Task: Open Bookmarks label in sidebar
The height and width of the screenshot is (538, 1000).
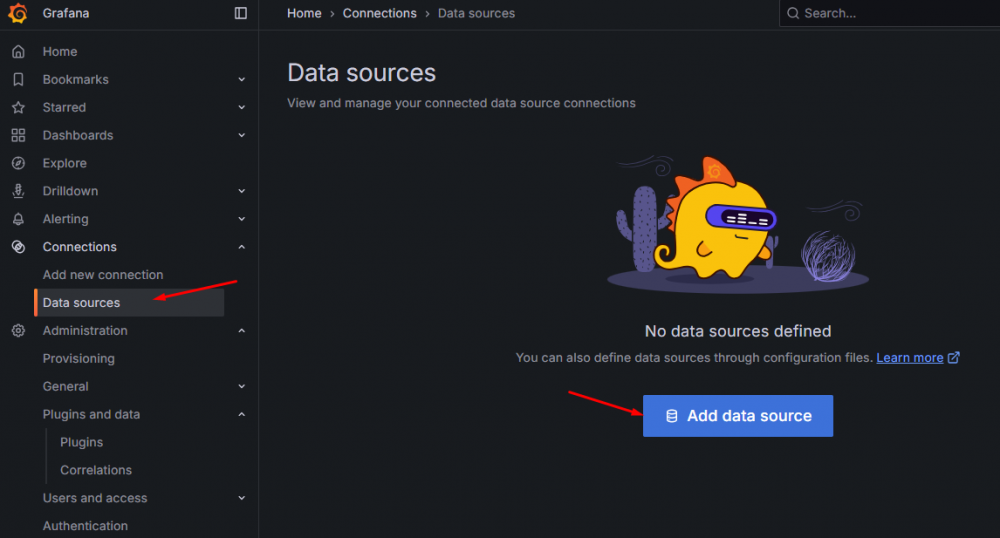Action: point(75,80)
